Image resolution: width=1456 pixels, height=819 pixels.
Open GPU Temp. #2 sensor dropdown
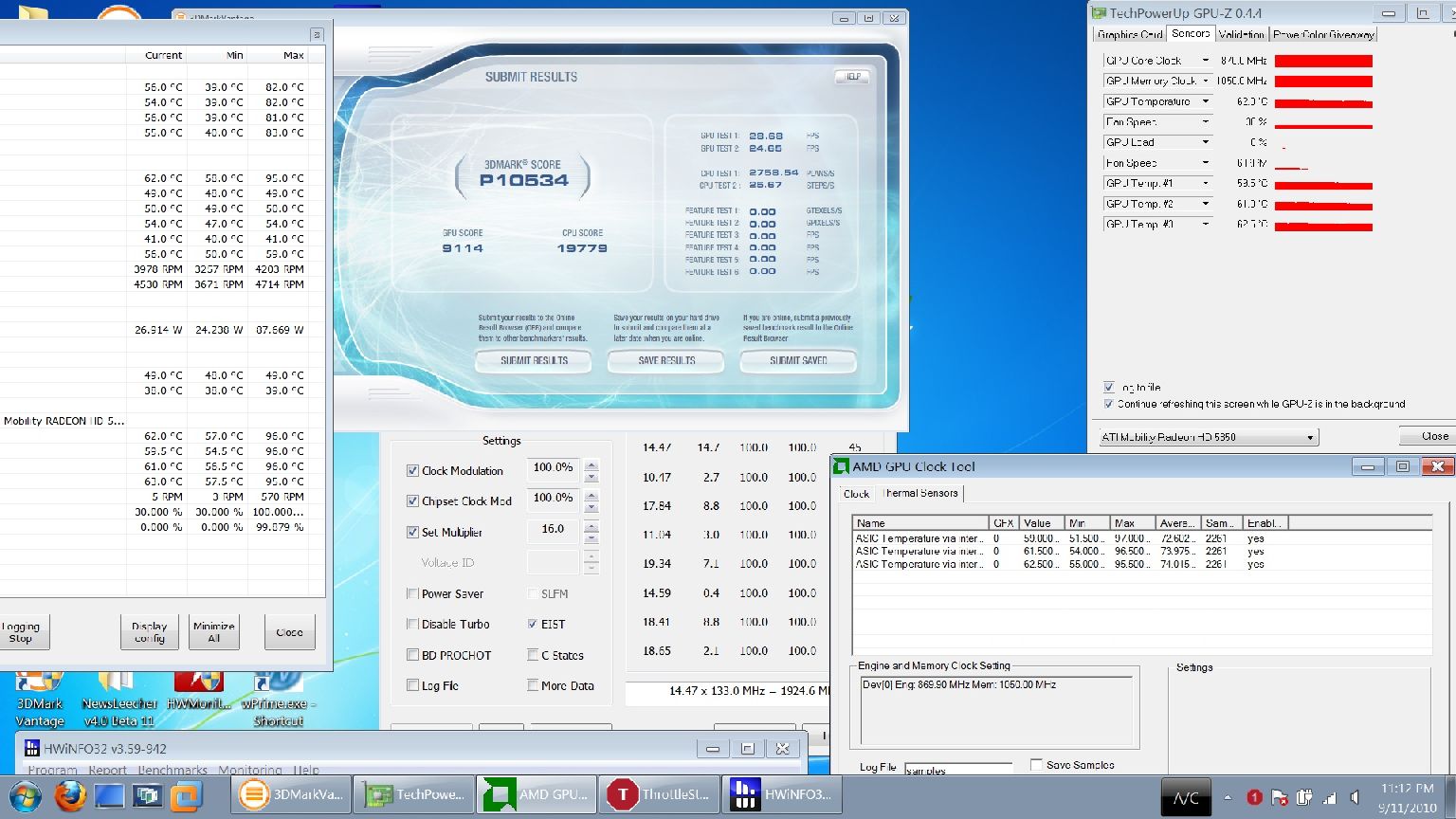pyautogui.click(x=1206, y=204)
